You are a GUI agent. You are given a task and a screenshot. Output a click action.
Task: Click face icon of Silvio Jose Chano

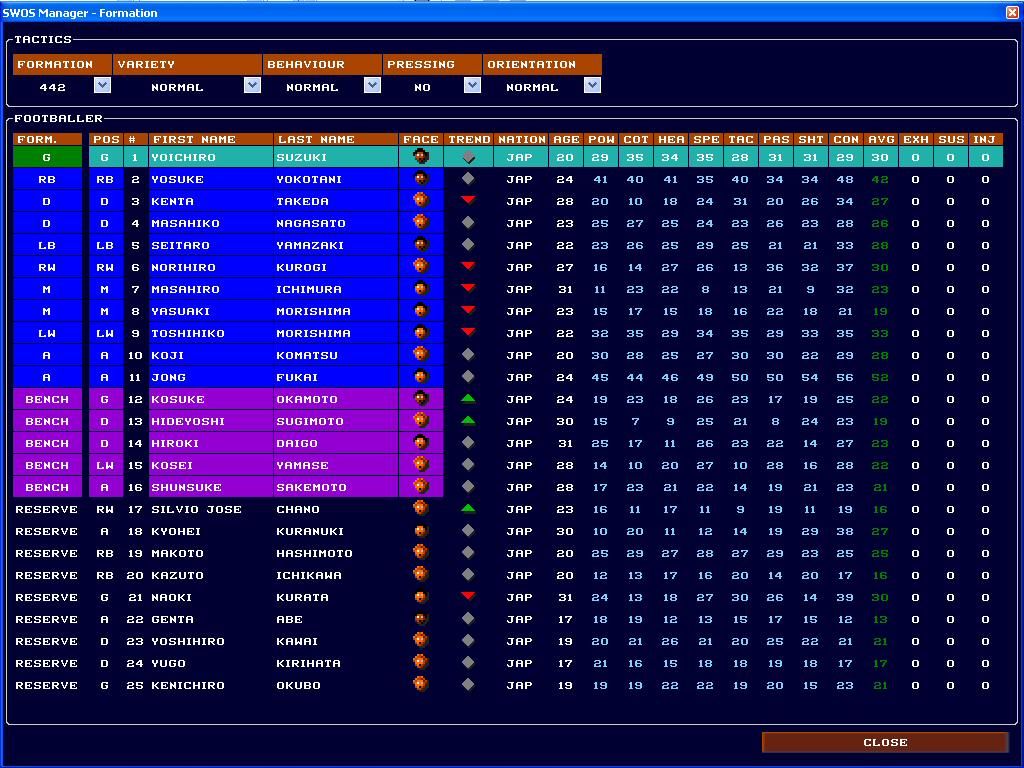pos(420,509)
